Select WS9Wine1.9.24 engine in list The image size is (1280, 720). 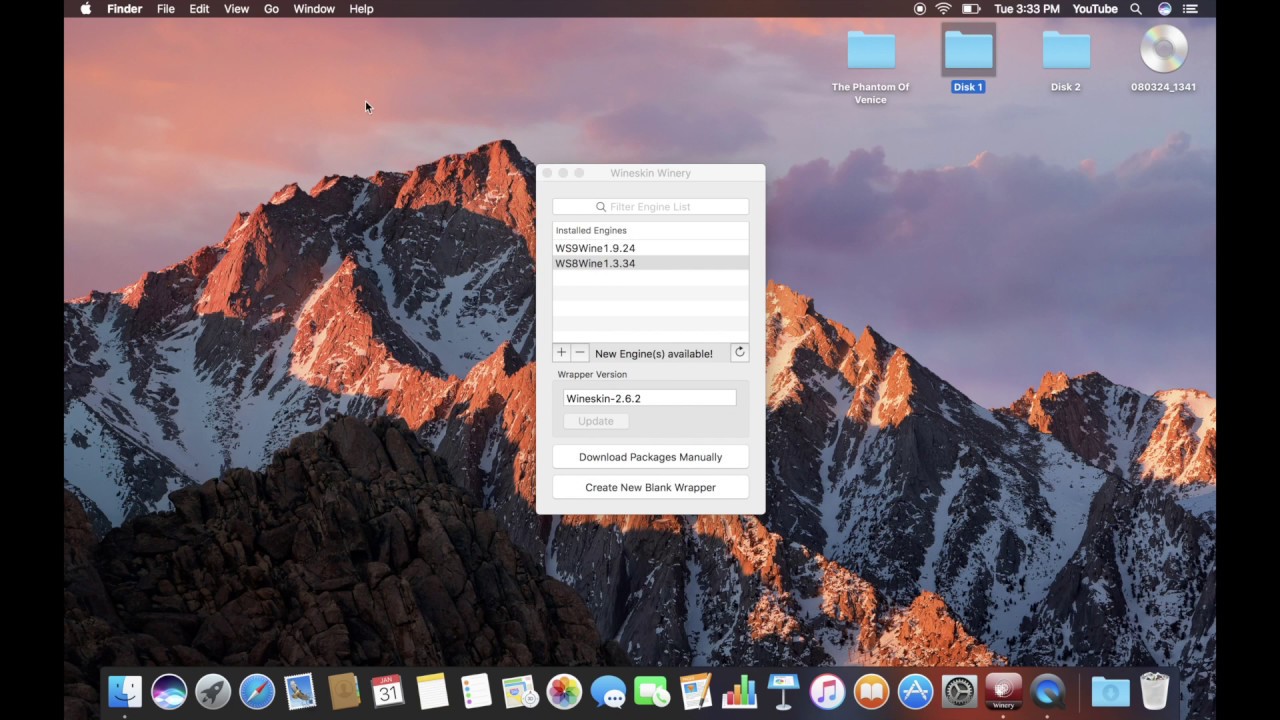point(651,248)
